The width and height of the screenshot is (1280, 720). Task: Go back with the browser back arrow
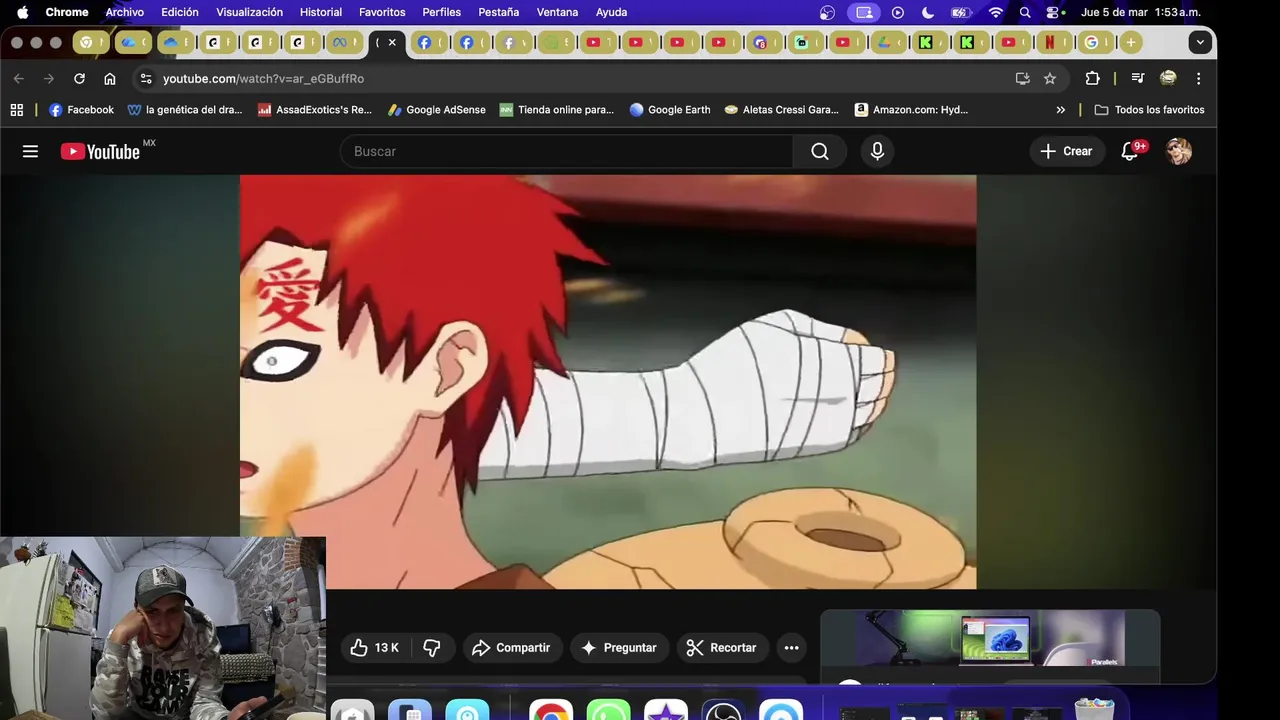pyautogui.click(x=18, y=78)
